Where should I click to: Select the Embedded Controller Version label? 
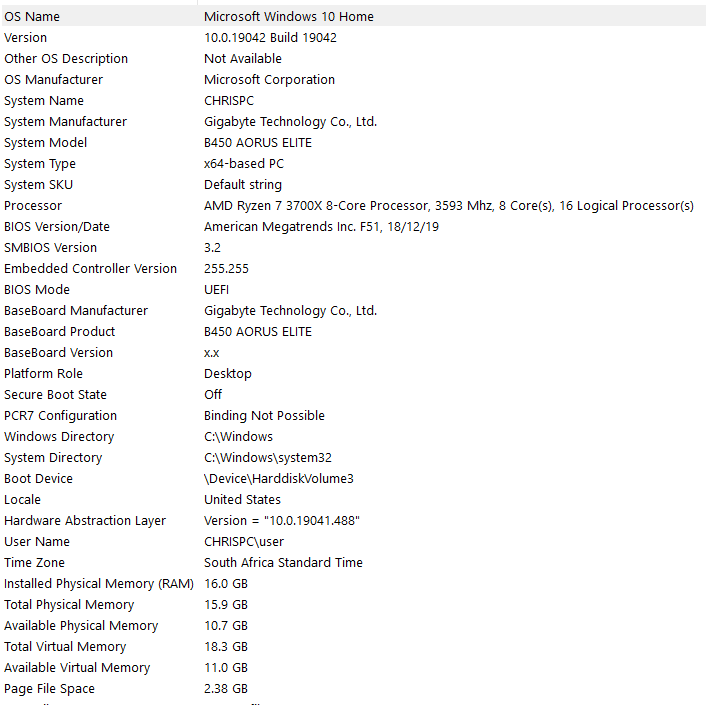click(x=91, y=269)
